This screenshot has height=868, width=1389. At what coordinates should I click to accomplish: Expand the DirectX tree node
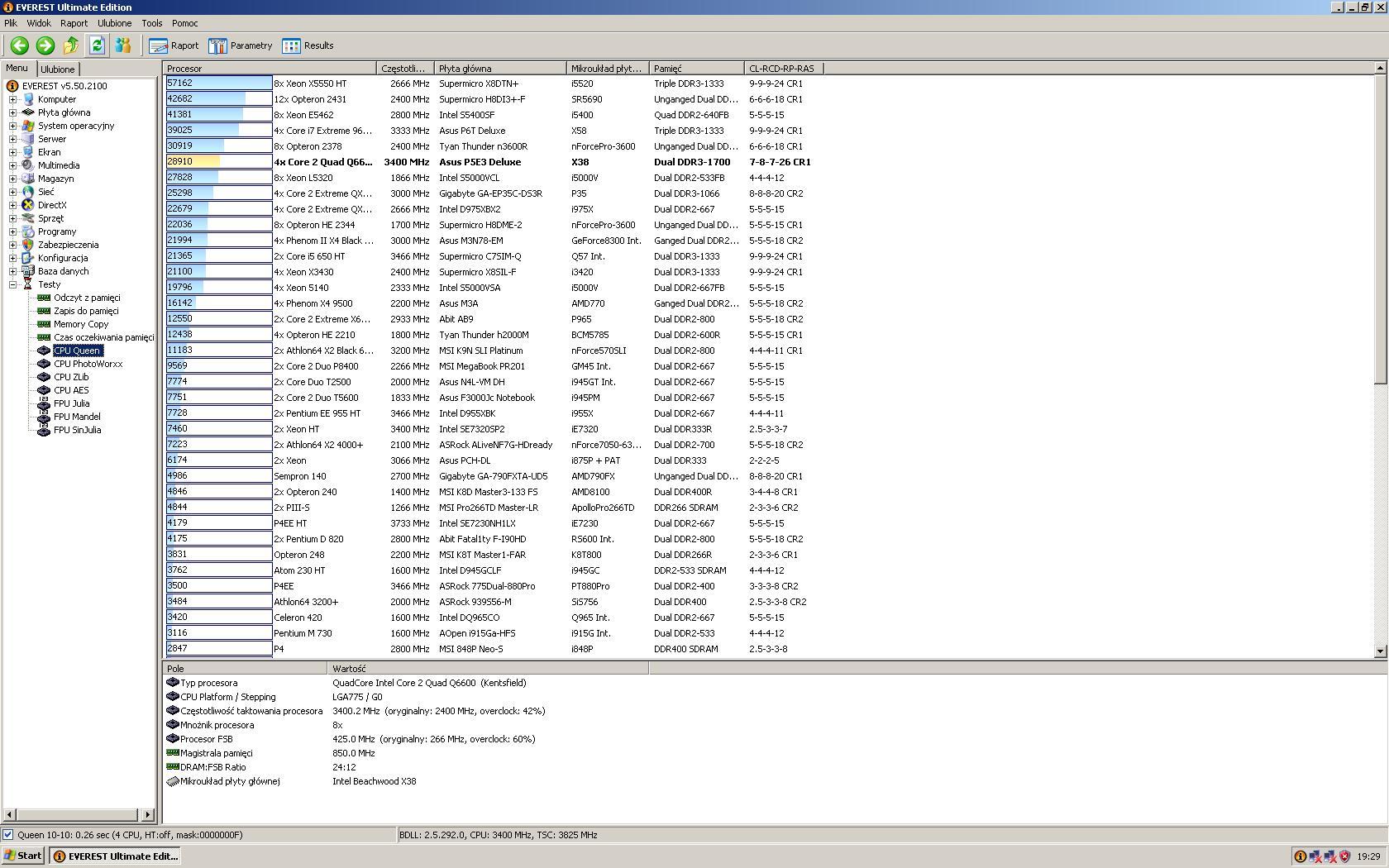(13, 205)
